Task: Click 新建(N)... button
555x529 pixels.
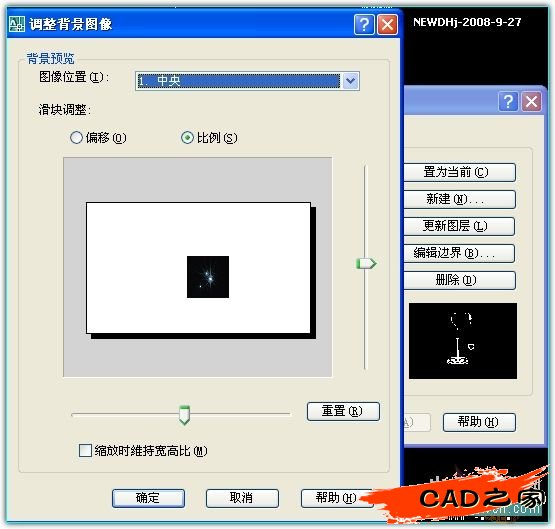Action: coord(459,199)
